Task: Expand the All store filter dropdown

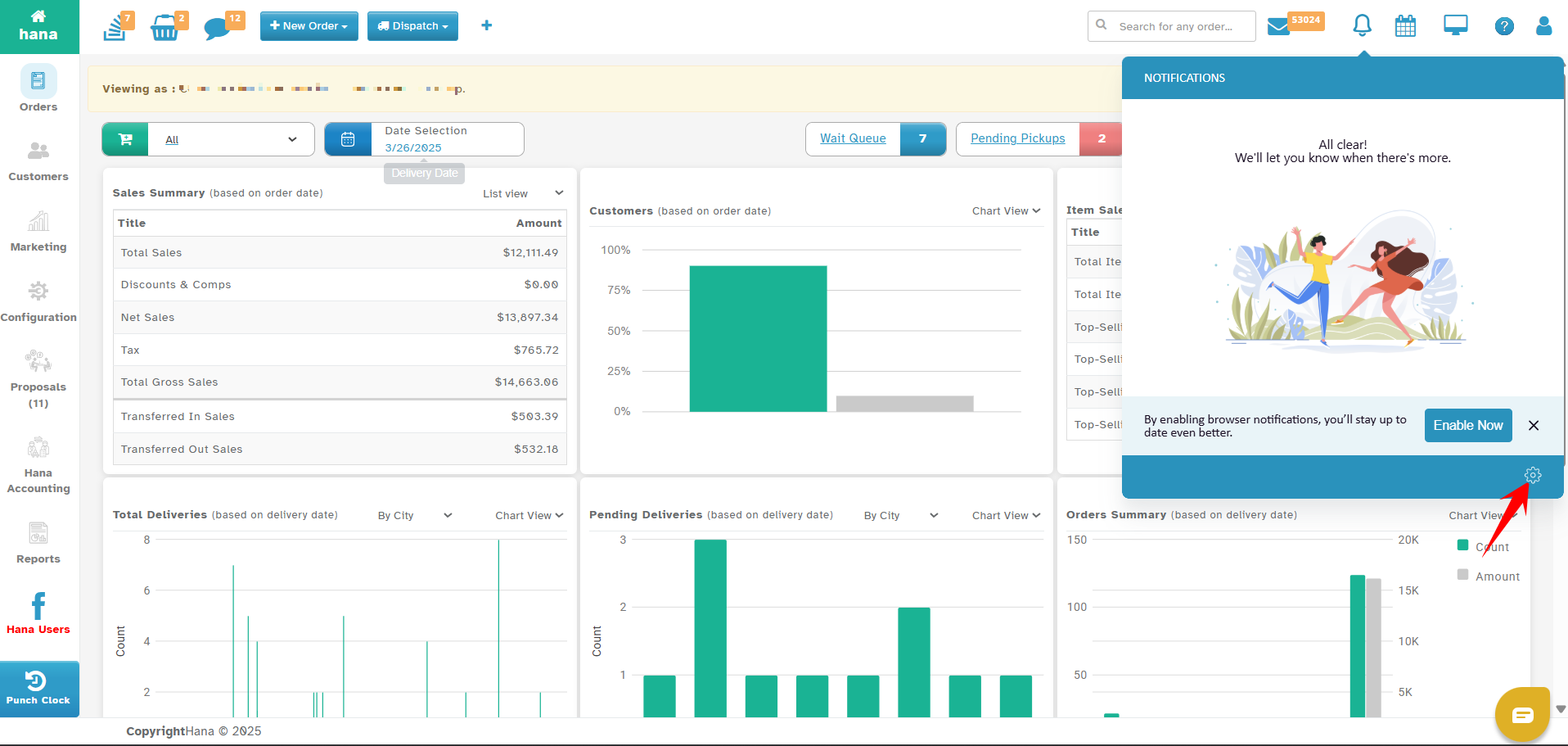Action: [231, 139]
